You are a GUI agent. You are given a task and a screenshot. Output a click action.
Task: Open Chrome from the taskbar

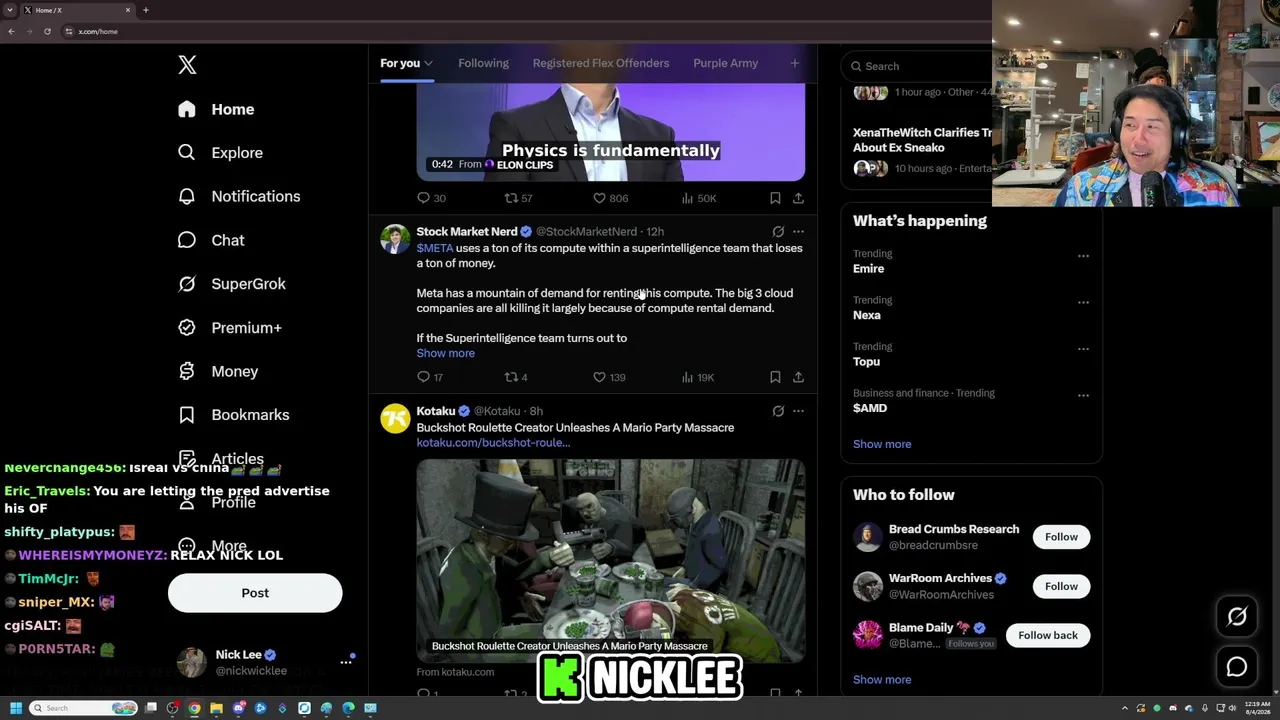click(x=194, y=708)
